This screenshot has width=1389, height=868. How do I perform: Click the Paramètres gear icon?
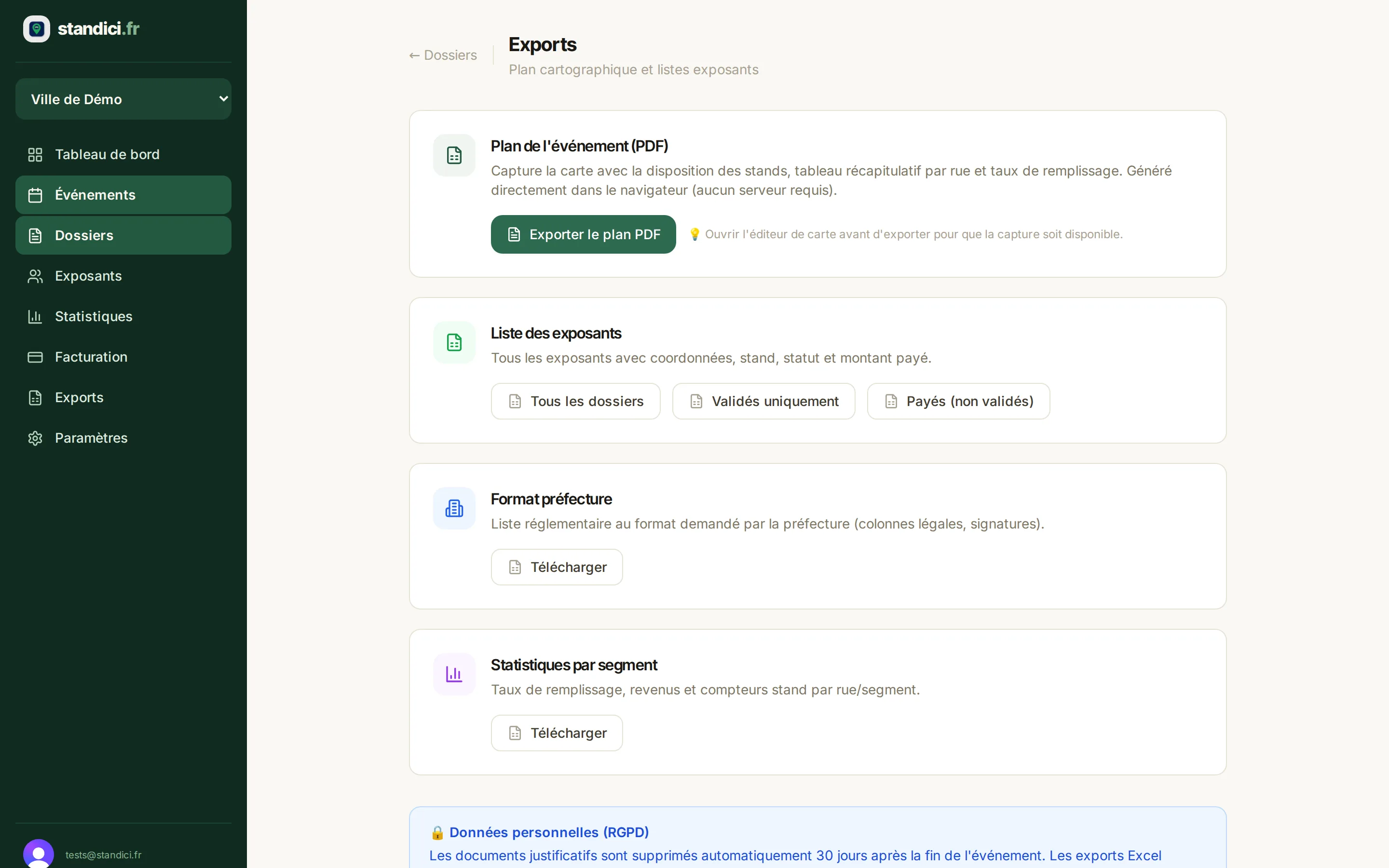tap(35, 438)
